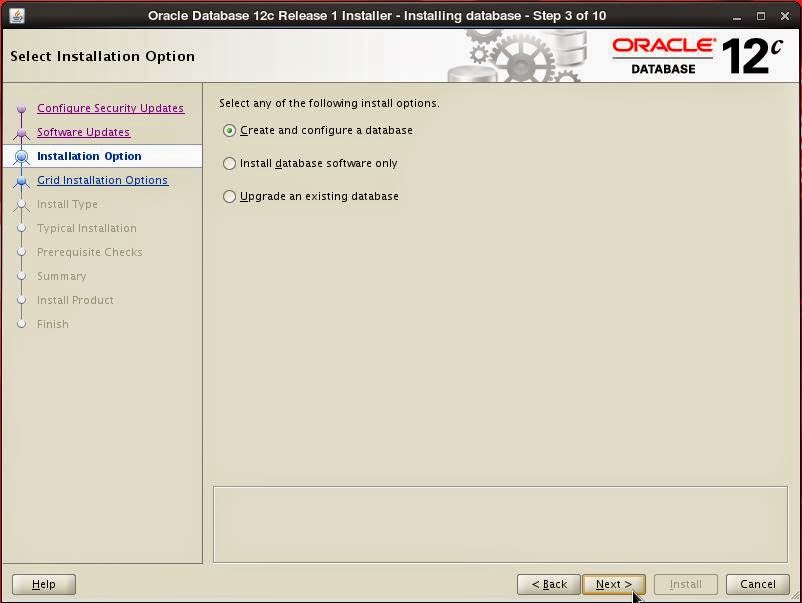This screenshot has height=603, width=802.
Task: Click the disabled Install button
Action: click(685, 584)
